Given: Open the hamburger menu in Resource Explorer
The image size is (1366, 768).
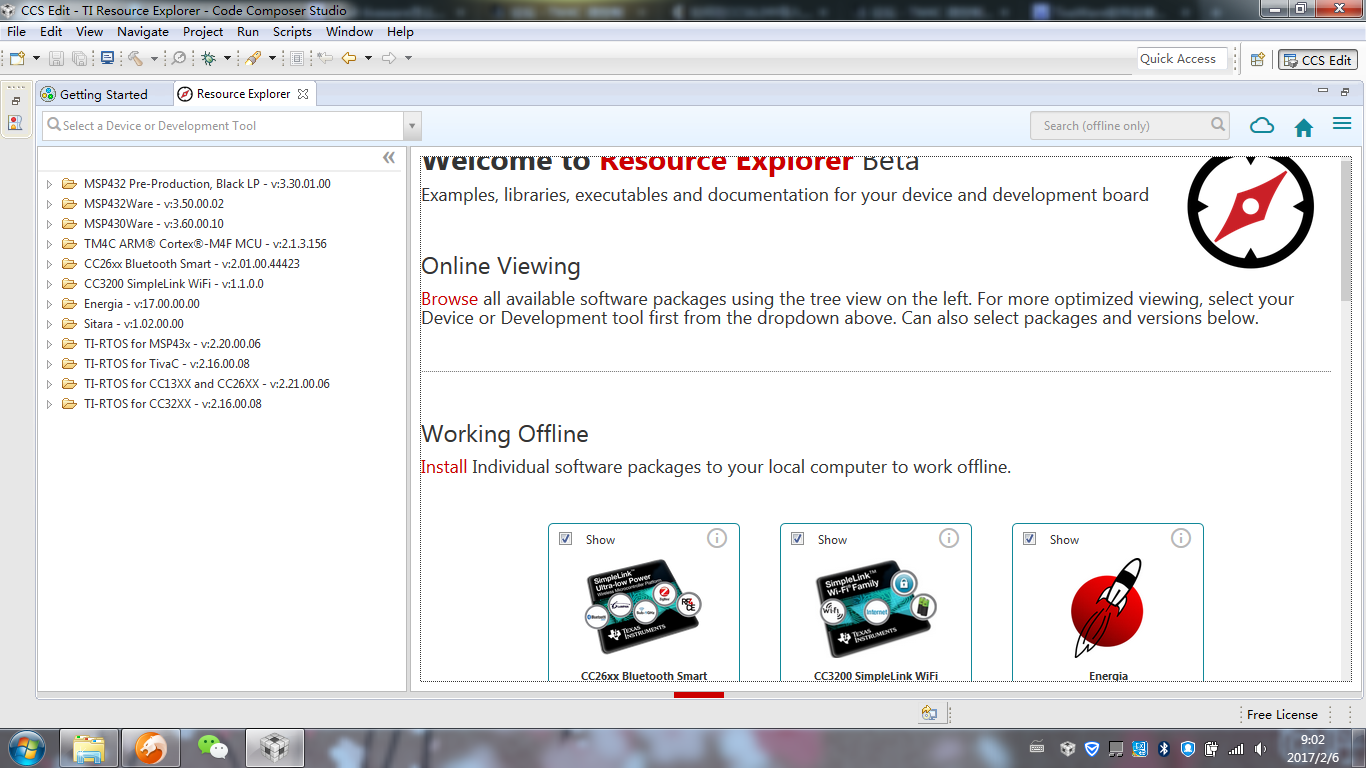Looking at the screenshot, I should tap(1342, 124).
